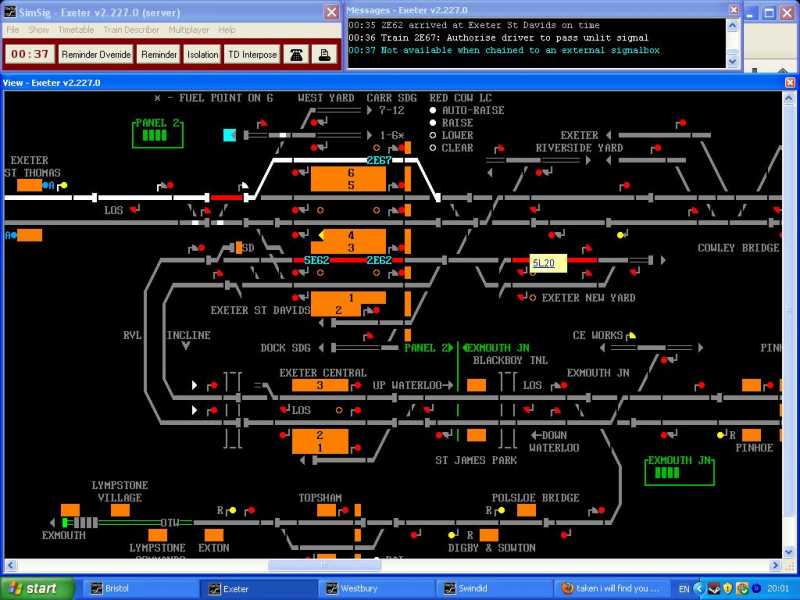Click the View window vertical scroll up arrow
This screenshot has width=800, height=600.
click(788, 97)
